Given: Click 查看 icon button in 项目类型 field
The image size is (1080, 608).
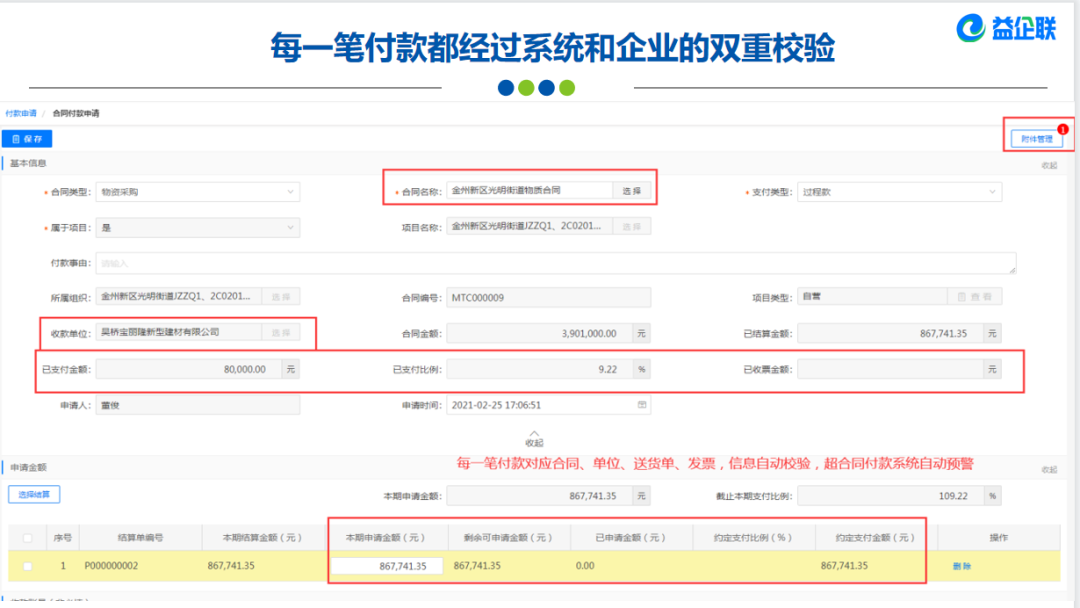Looking at the screenshot, I should pyautogui.click(x=975, y=297).
